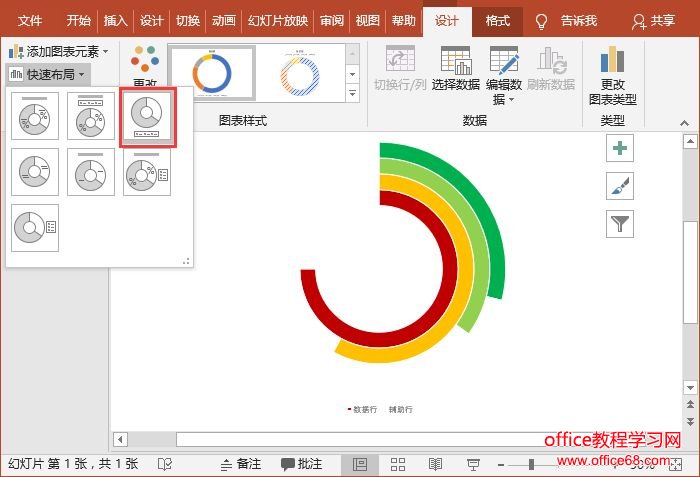The width and height of the screenshot is (700, 477).
Task: Click the 数据行 legend entry
Action: click(x=362, y=409)
